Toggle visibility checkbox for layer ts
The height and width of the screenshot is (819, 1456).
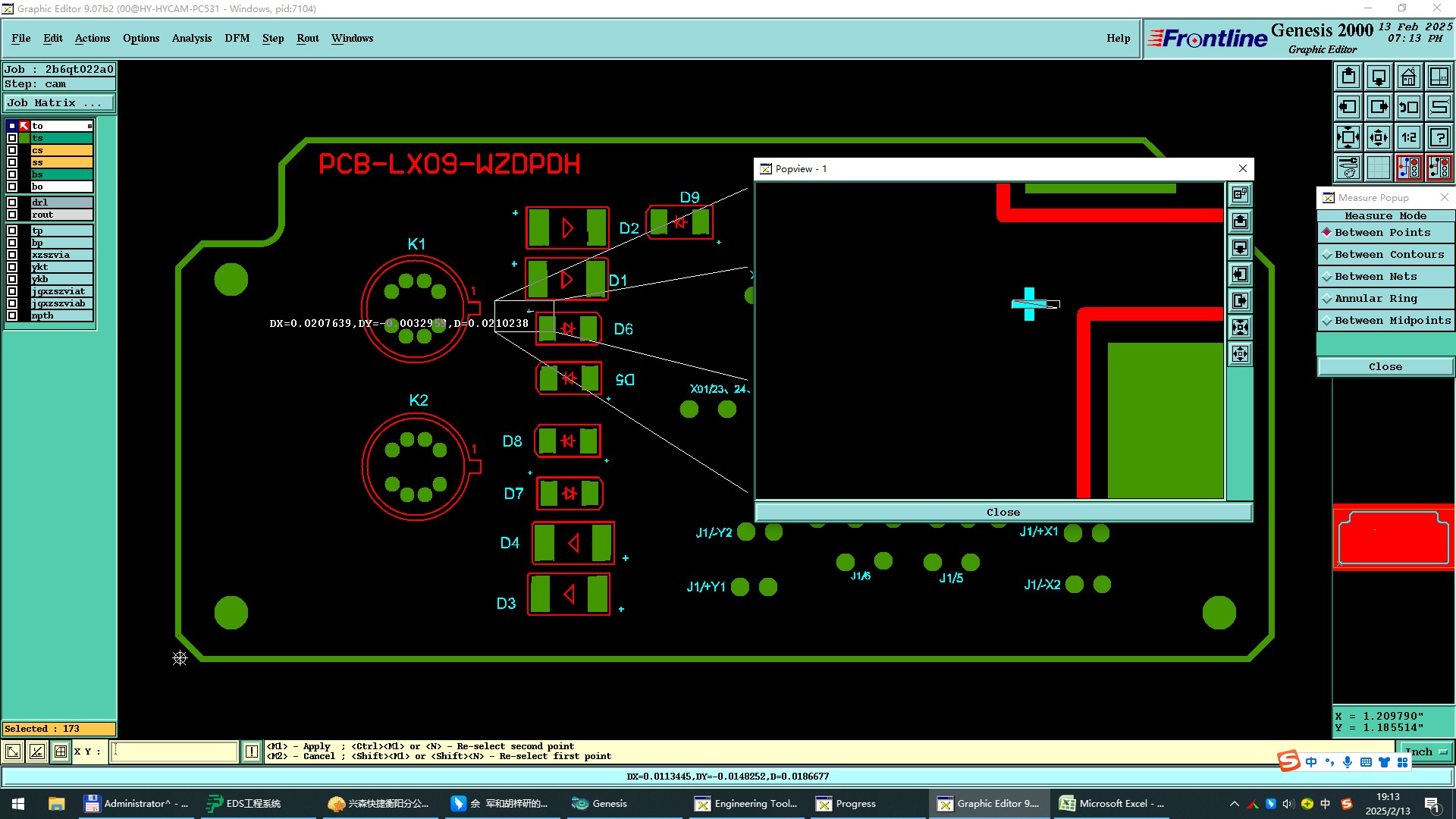12,138
